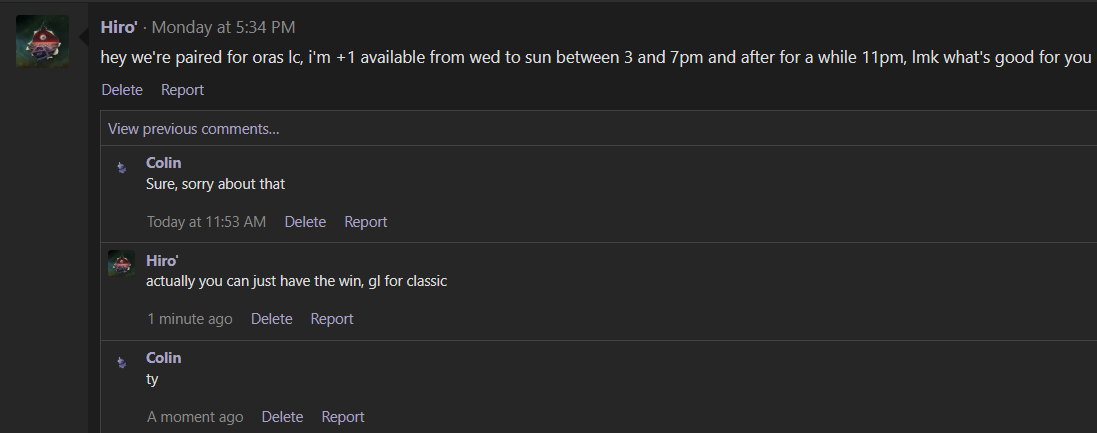Open Hiro' username on the main profile post

[x=119, y=27]
